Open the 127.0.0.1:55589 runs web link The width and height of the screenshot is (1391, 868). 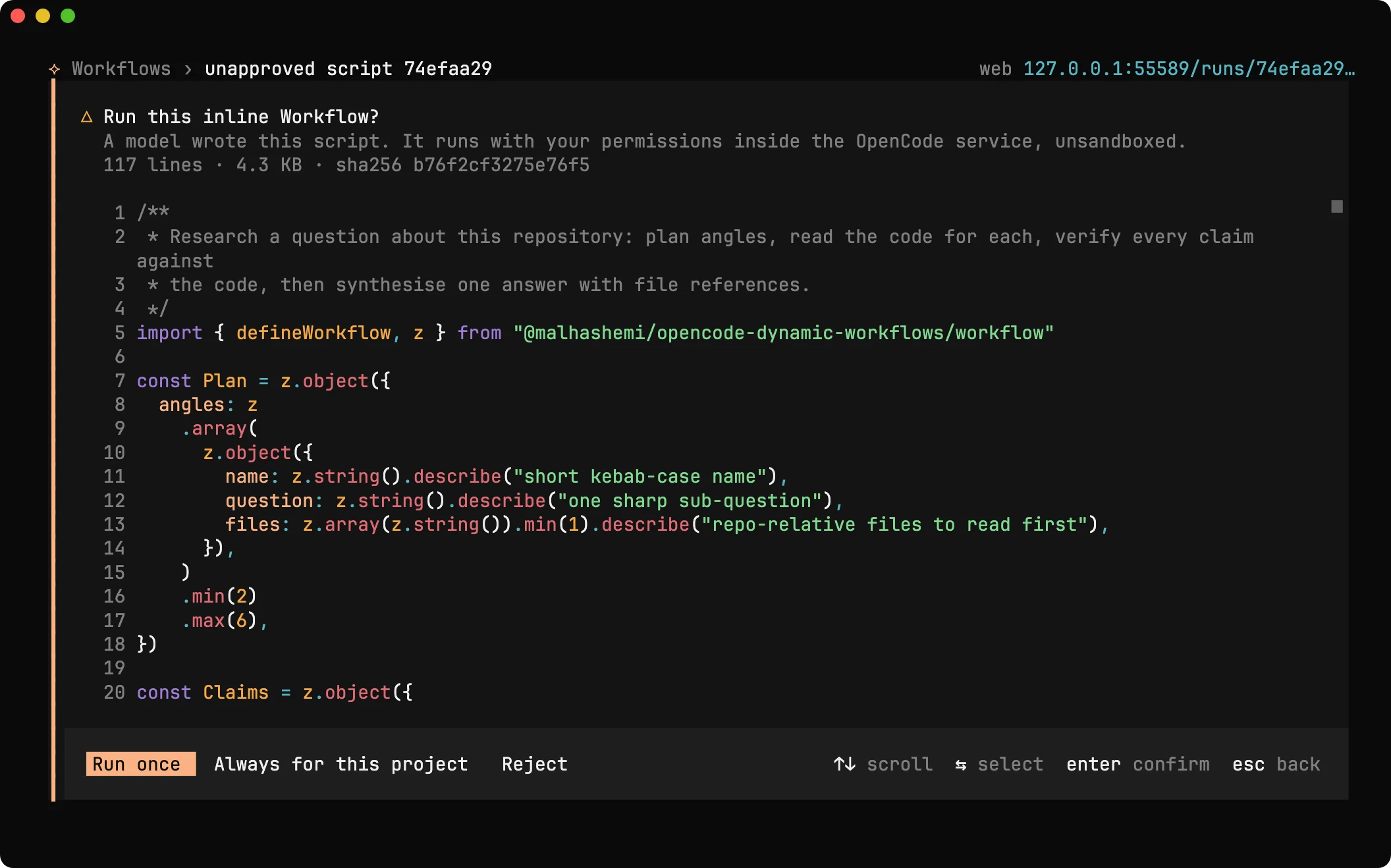[1189, 68]
